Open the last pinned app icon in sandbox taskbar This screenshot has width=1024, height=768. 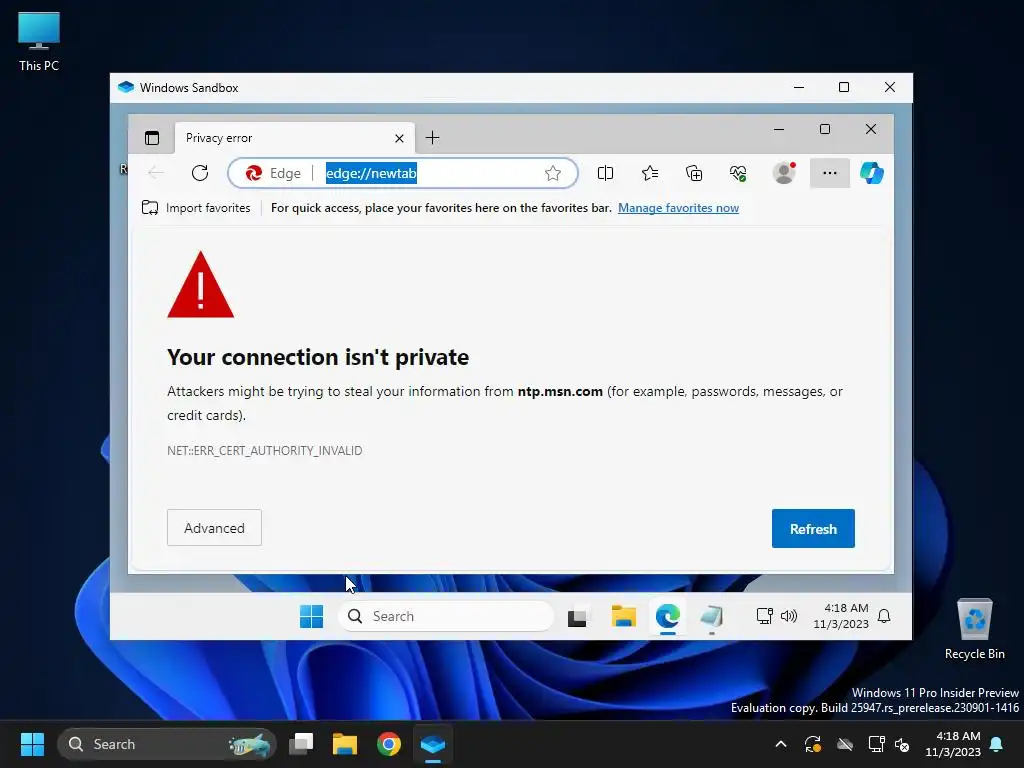tap(712, 616)
